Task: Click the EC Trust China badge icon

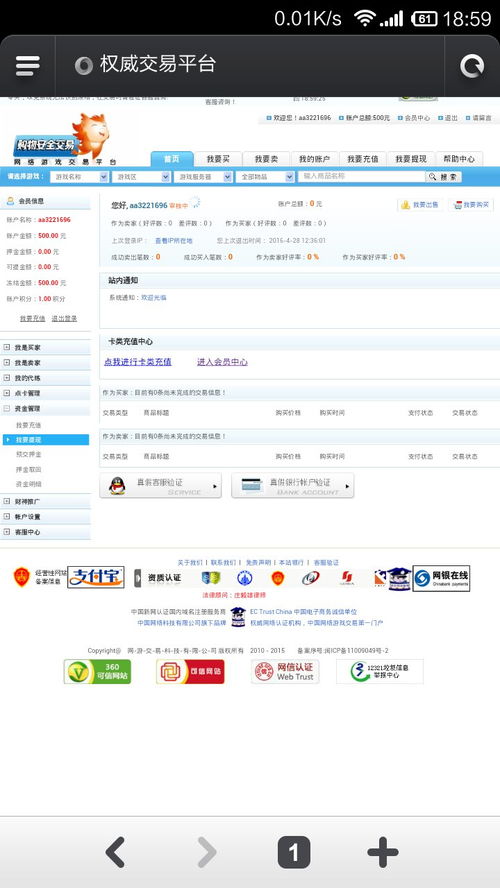Action: [x=238, y=617]
